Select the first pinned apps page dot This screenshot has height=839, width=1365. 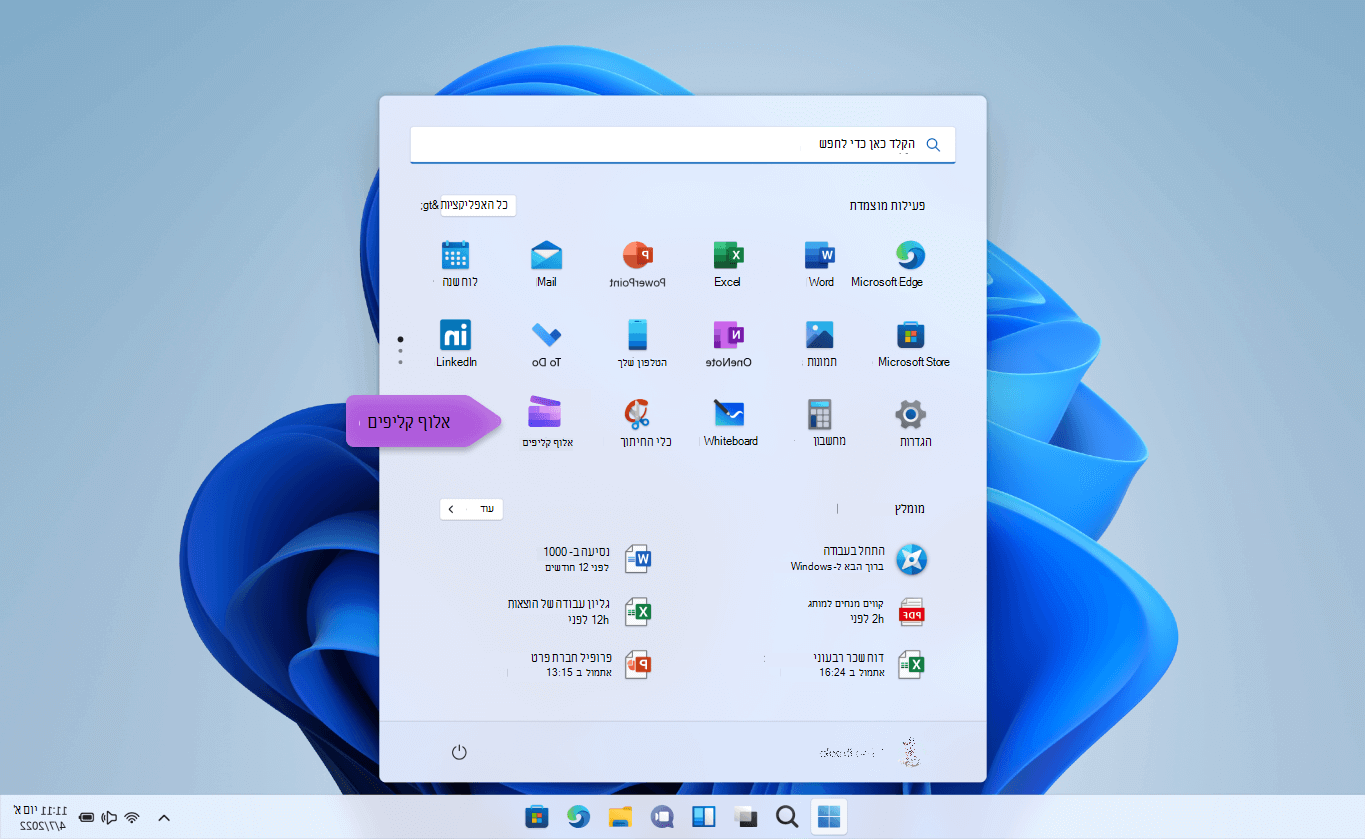[x=400, y=339]
